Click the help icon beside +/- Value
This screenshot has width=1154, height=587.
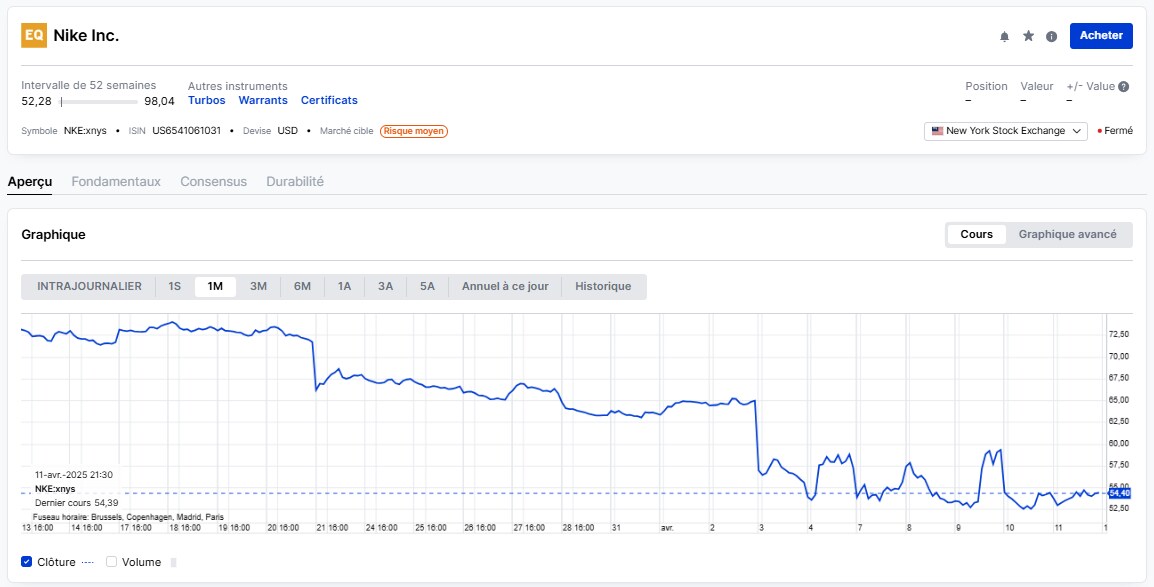pyautogui.click(x=1124, y=87)
